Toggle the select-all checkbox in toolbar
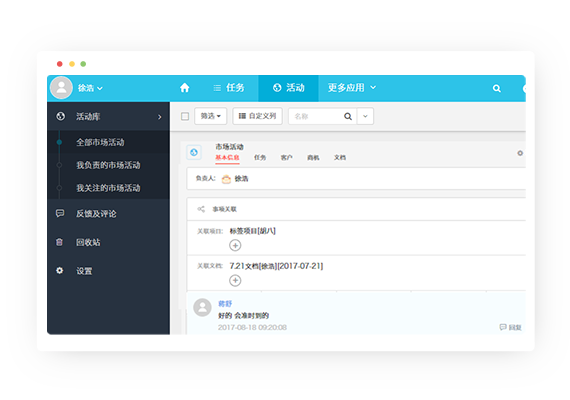This screenshot has height=400, width=570. point(185,116)
